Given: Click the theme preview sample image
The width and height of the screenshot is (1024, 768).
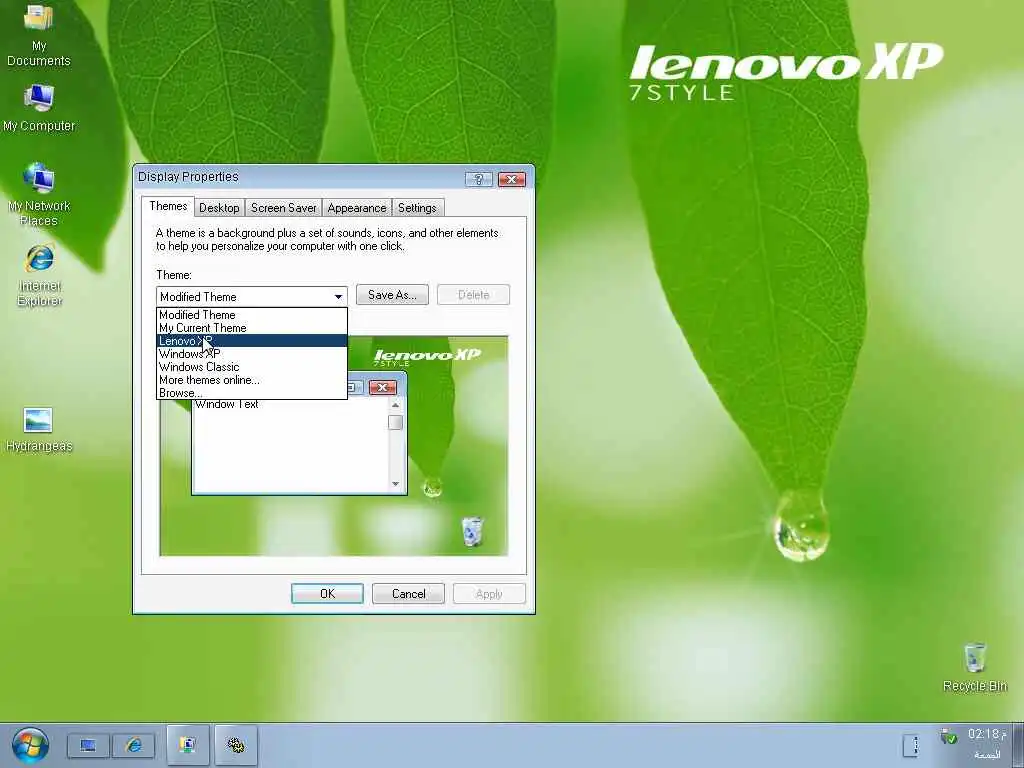Looking at the screenshot, I should [334, 446].
